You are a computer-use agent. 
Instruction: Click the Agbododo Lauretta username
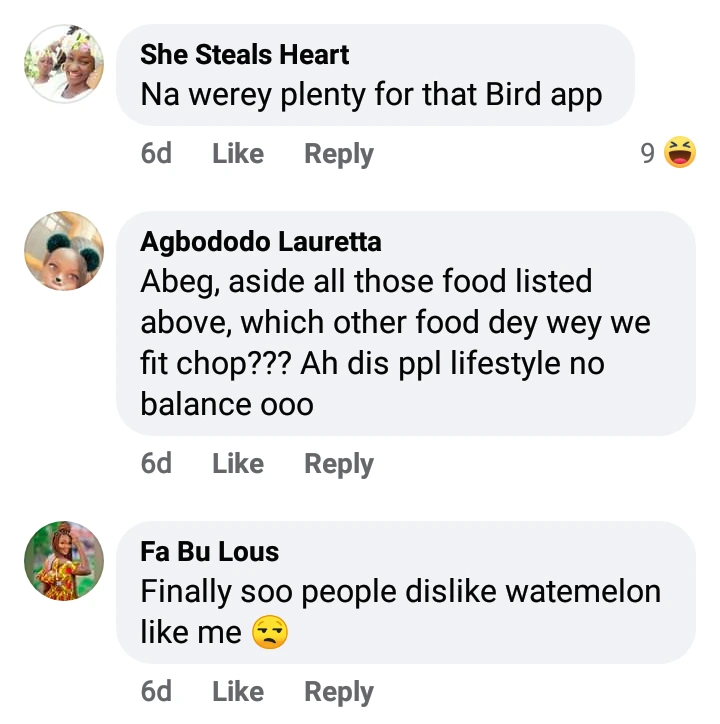pyautogui.click(x=260, y=242)
